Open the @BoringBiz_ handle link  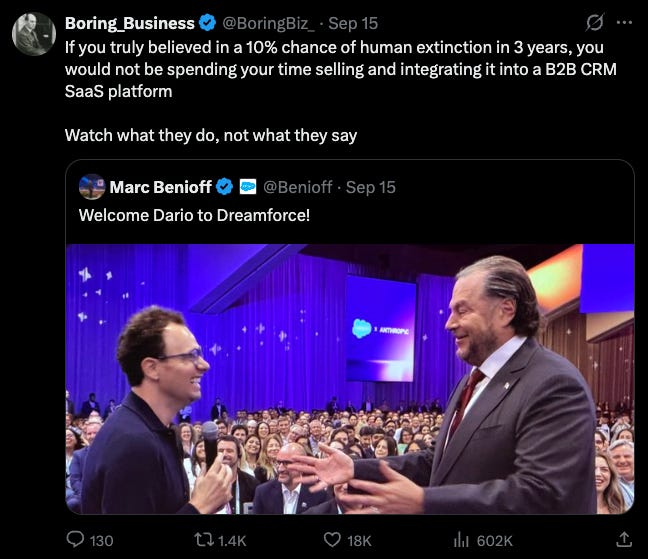click(x=269, y=23)
